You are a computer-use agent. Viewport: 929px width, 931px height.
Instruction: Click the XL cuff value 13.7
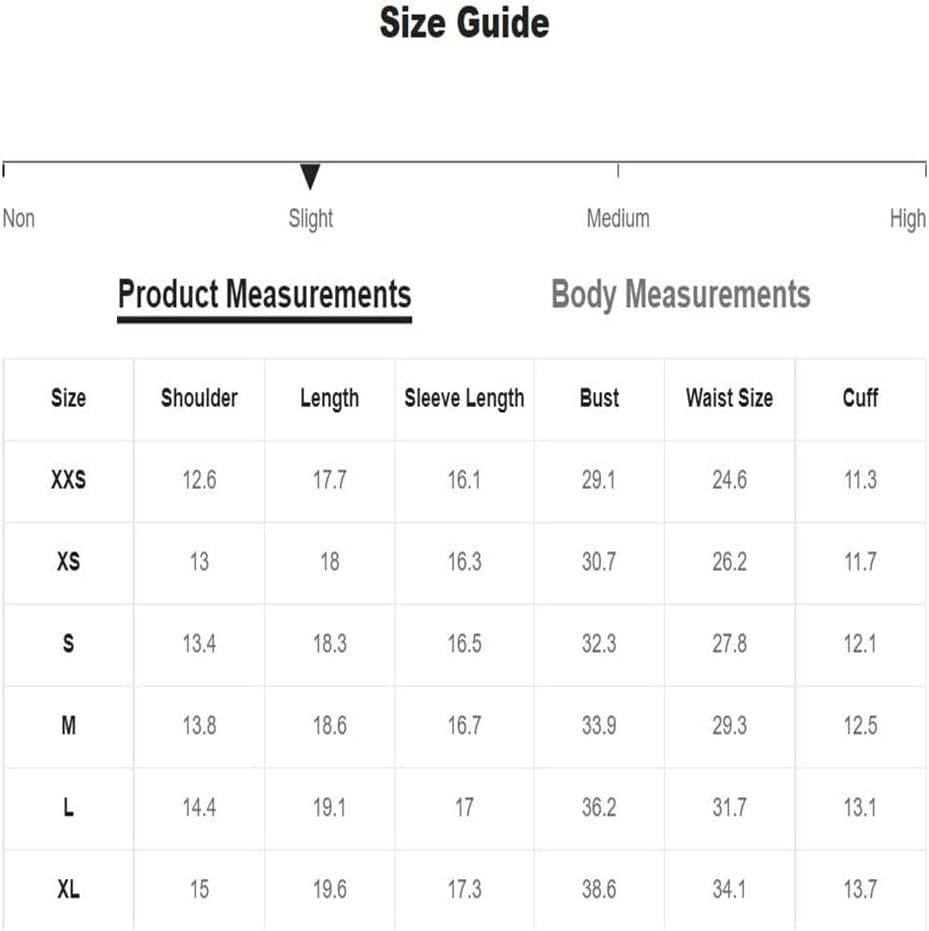pyautogui.click(x=860, y=889)
